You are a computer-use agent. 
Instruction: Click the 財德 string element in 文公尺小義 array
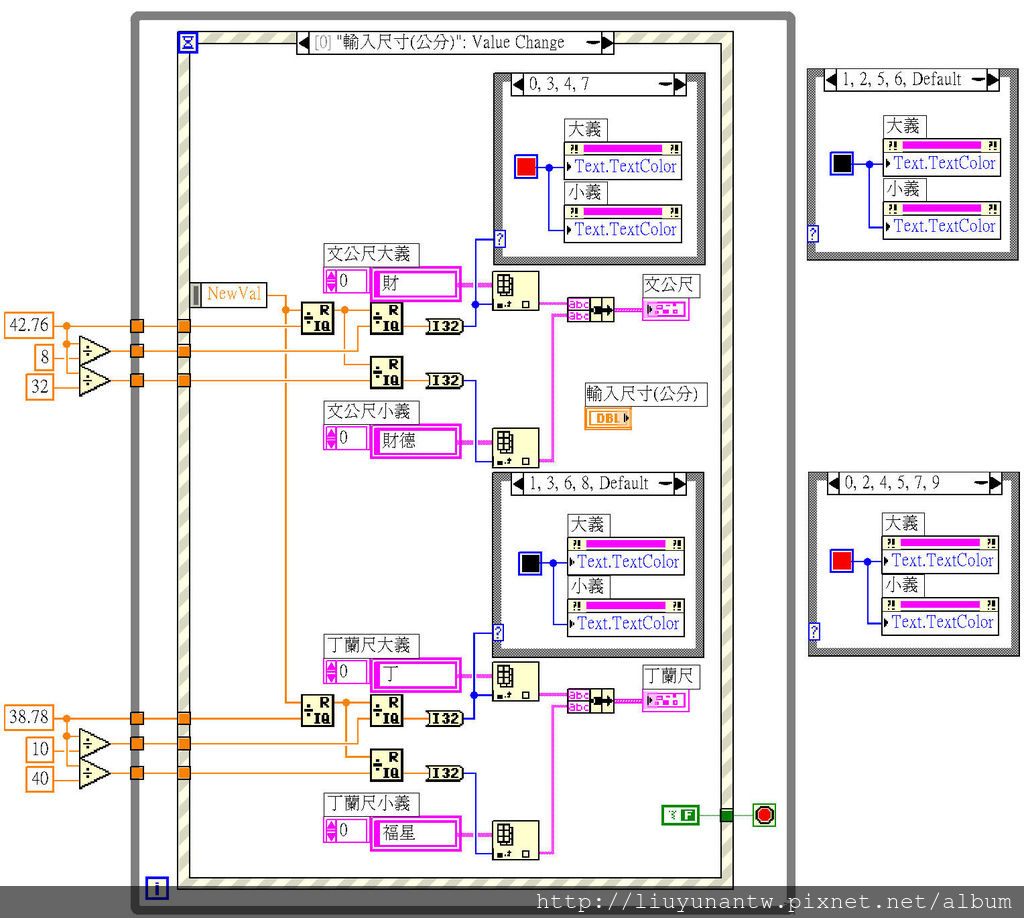416,441
